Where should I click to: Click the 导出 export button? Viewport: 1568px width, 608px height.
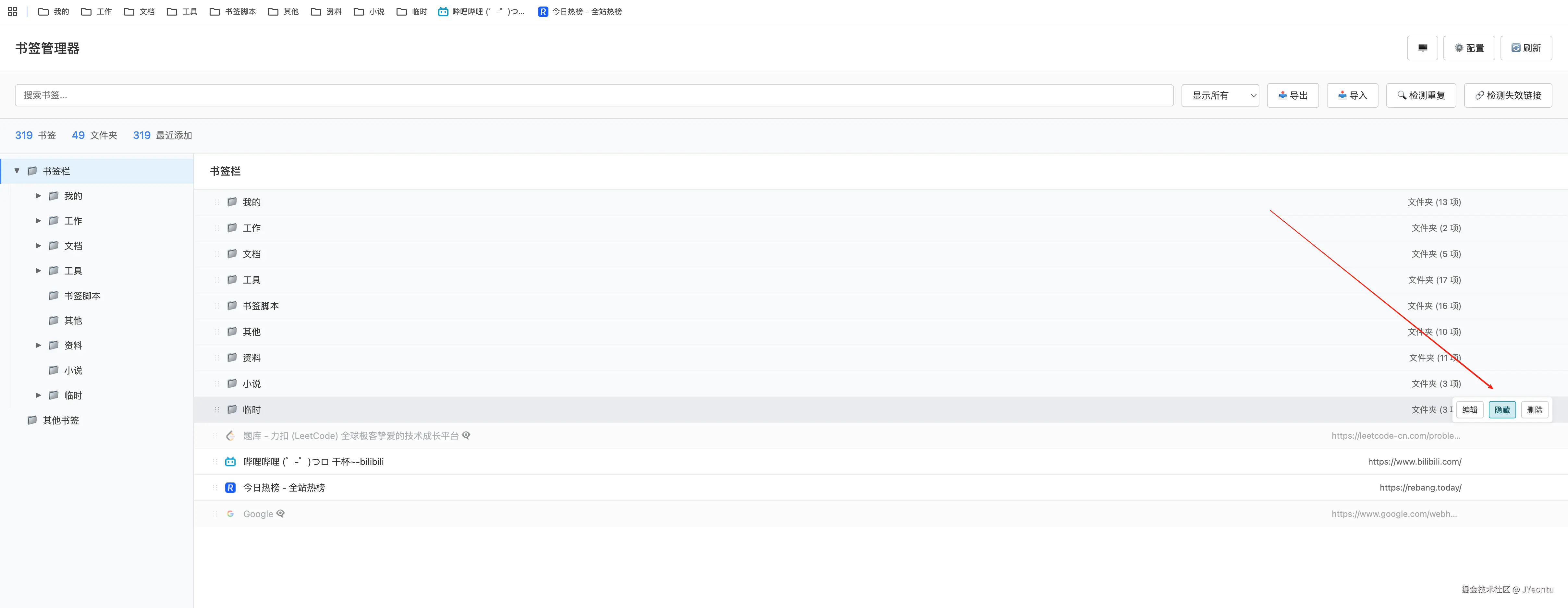point(1292,96)
